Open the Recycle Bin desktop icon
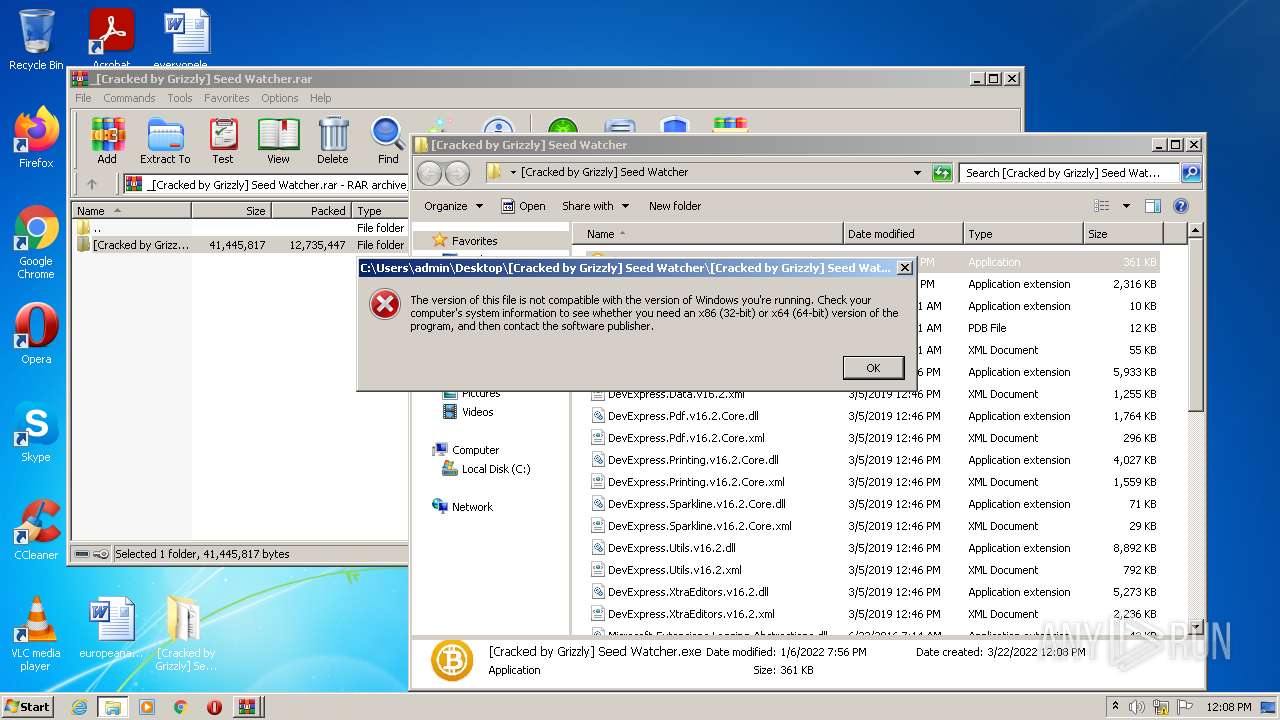 pos(36,40)
